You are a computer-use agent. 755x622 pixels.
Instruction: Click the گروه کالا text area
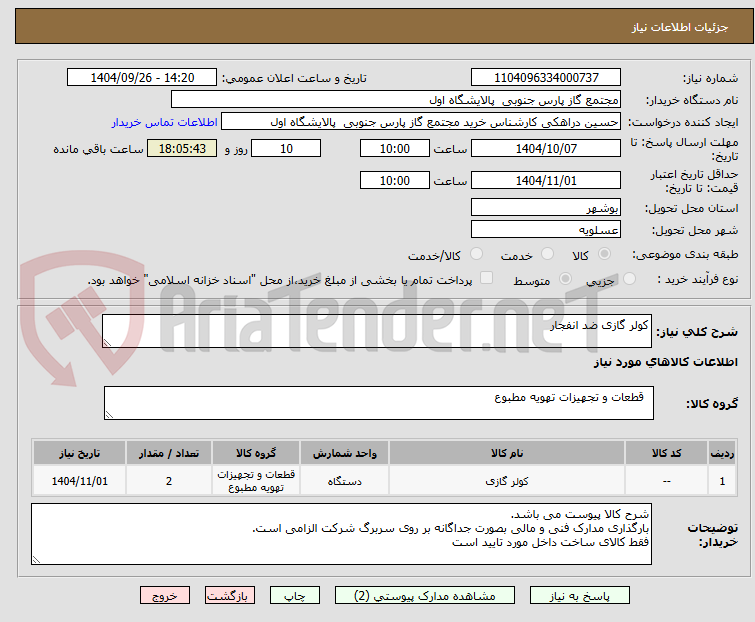[x=378, y=403]
